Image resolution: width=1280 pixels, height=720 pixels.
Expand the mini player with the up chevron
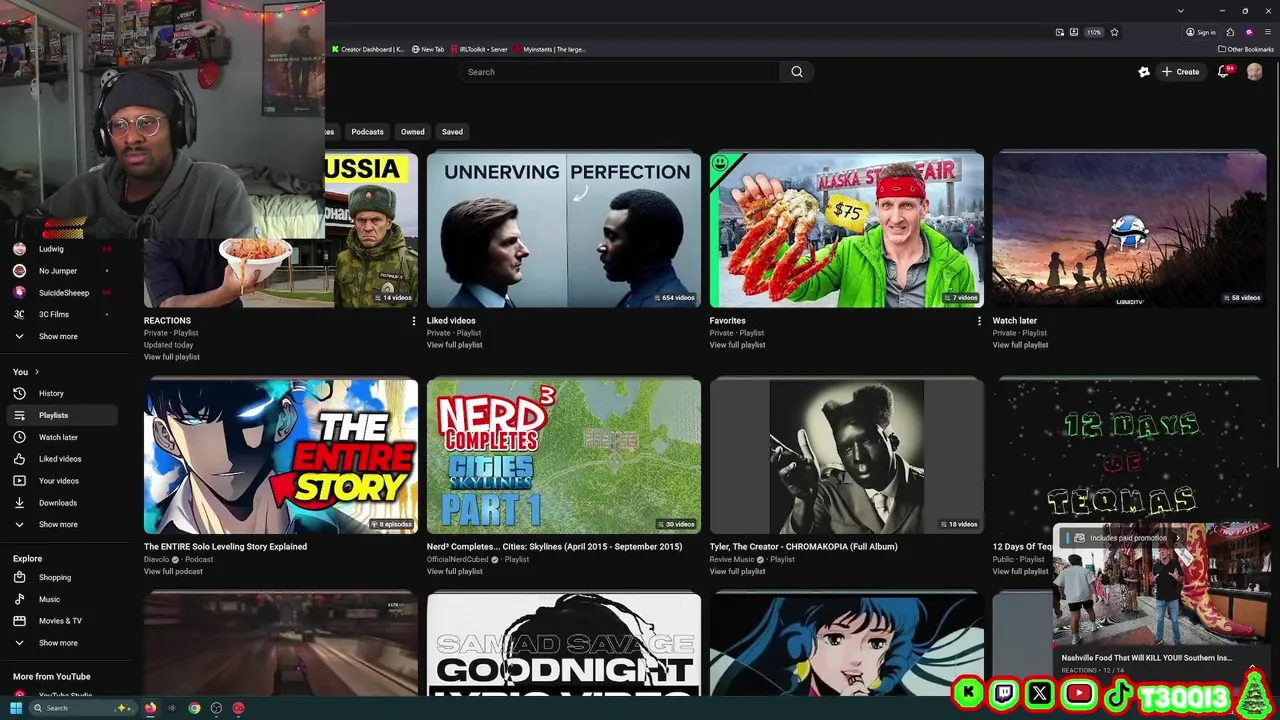tap(1252, 667)
